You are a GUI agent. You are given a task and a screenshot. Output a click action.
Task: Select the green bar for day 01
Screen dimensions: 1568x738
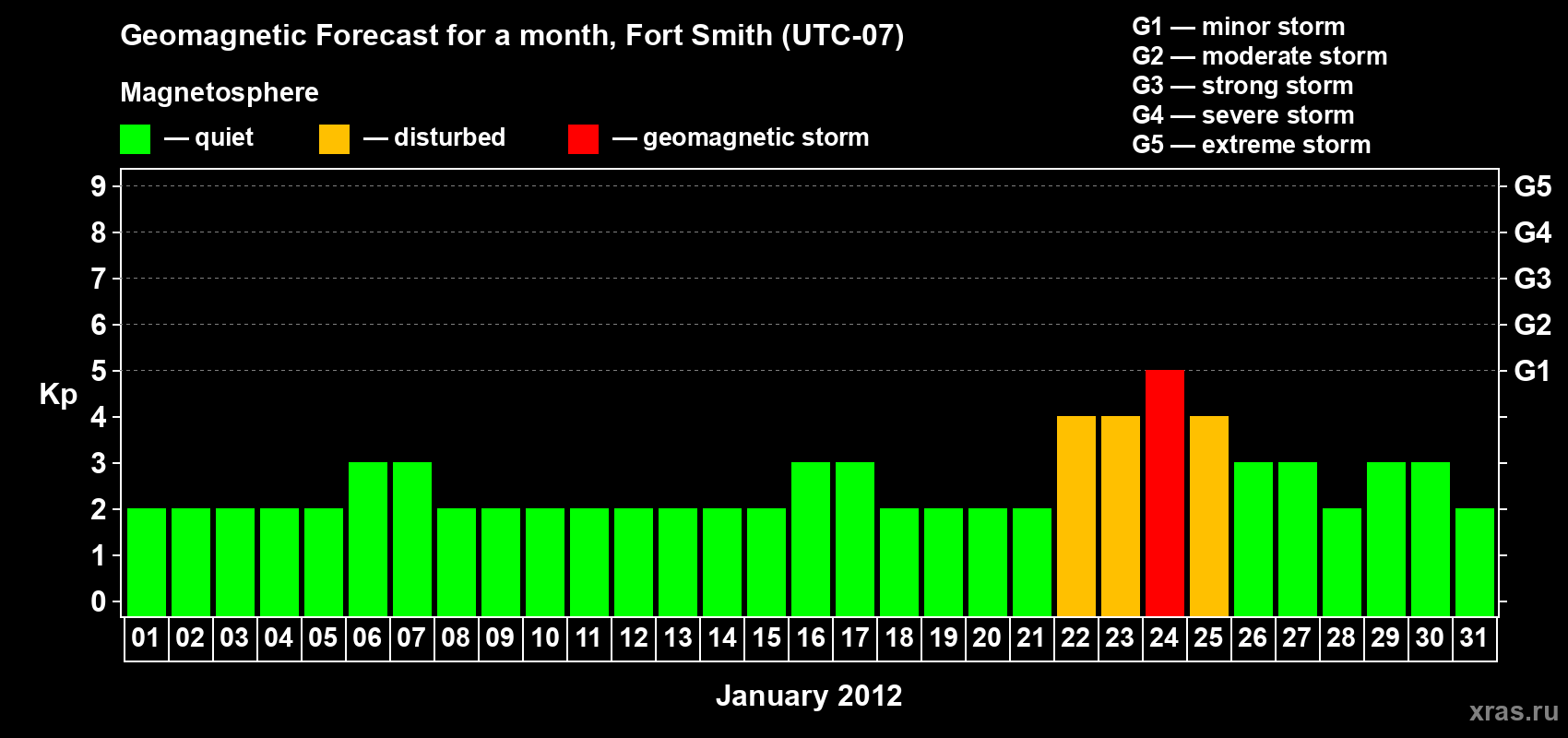pyautogui.click(x=147, y=562)
